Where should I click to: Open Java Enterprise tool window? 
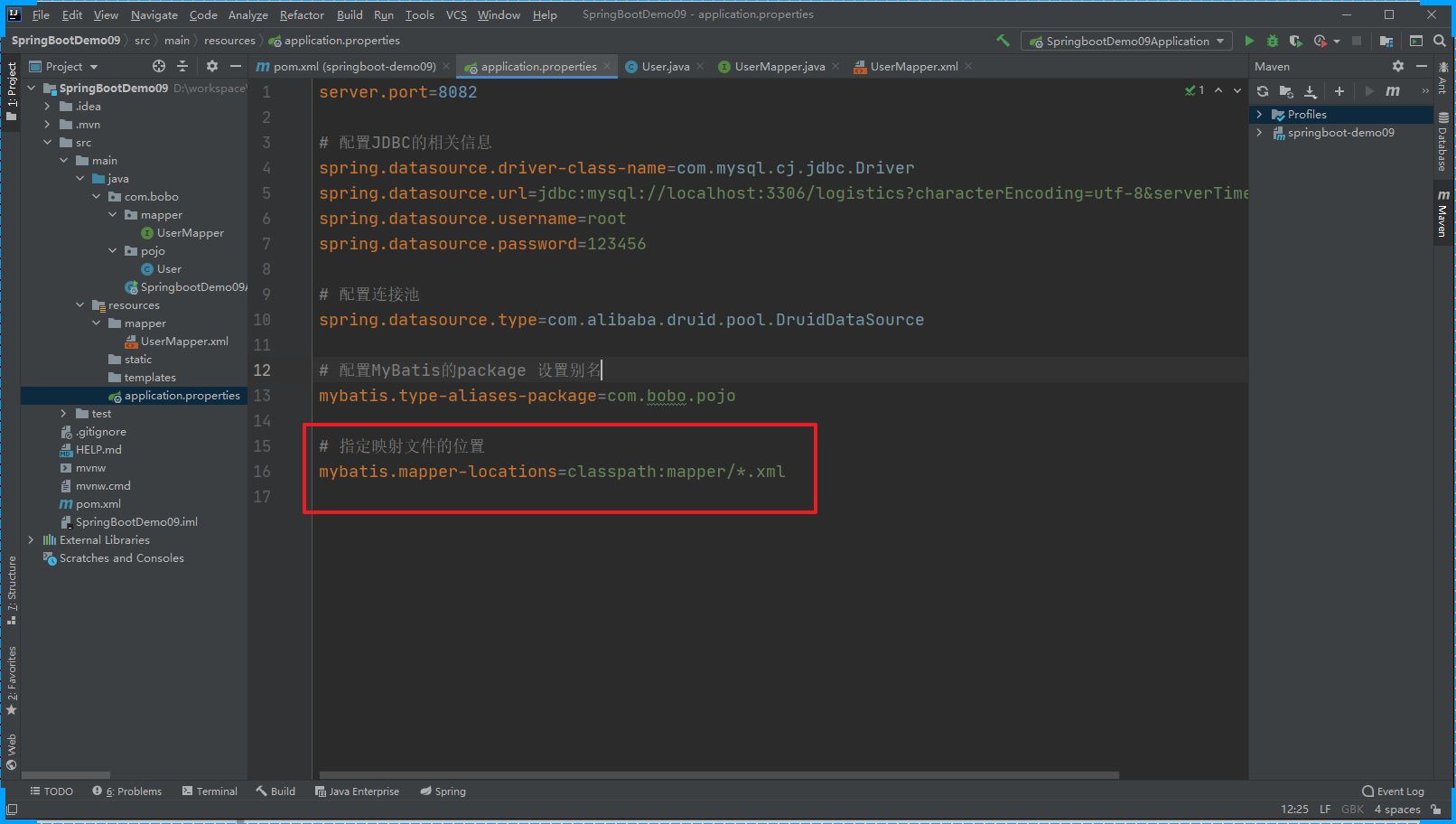coord(357,791)
